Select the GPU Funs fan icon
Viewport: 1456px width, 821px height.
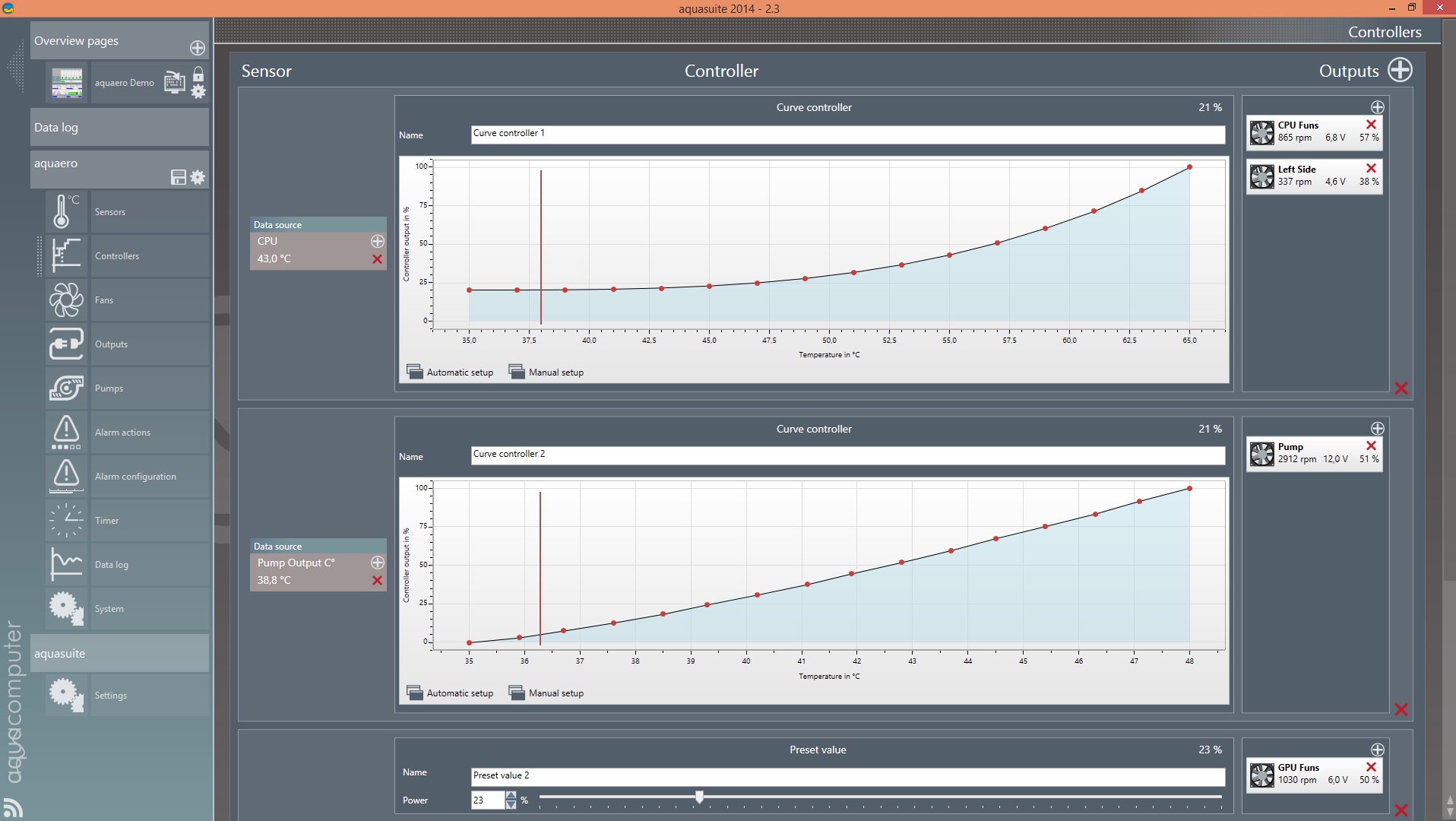(x=1262, y=775)
